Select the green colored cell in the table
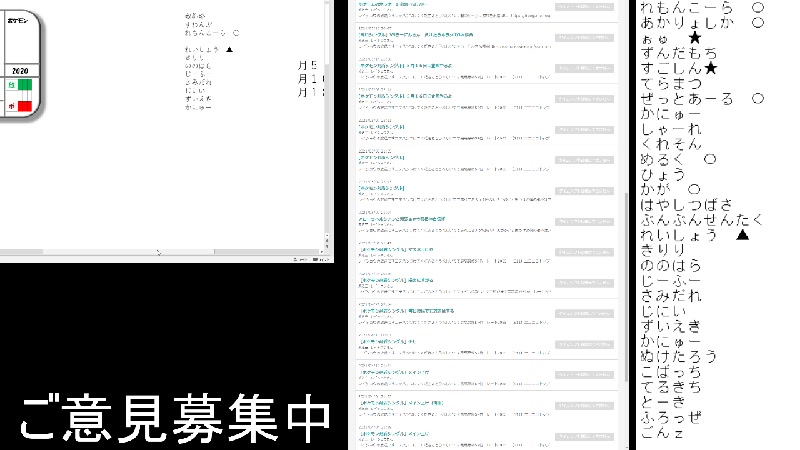The width and height of the screenshot is (800, 450). [x=25, y=87]
